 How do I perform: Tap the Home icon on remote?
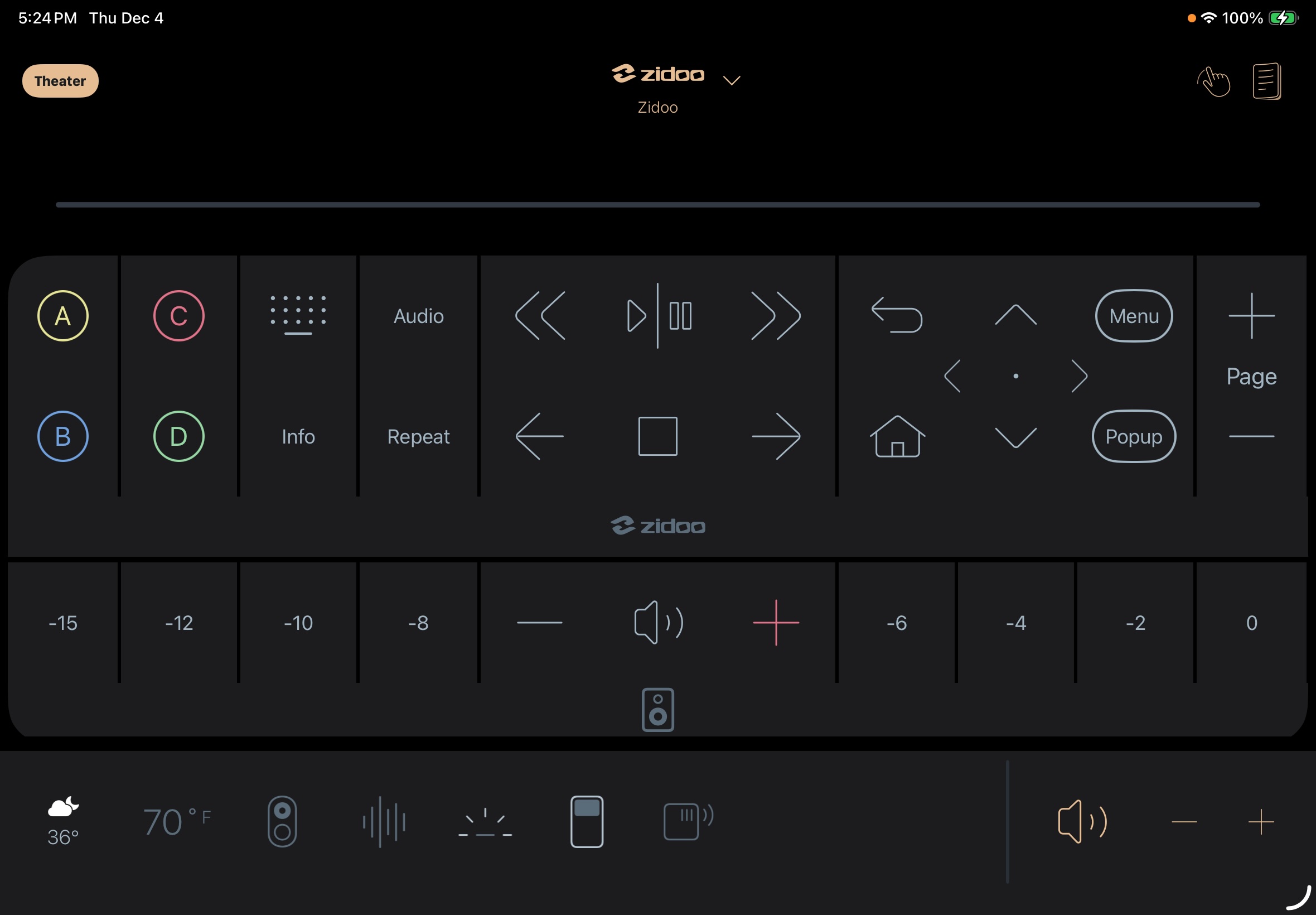tap(897, 436)
